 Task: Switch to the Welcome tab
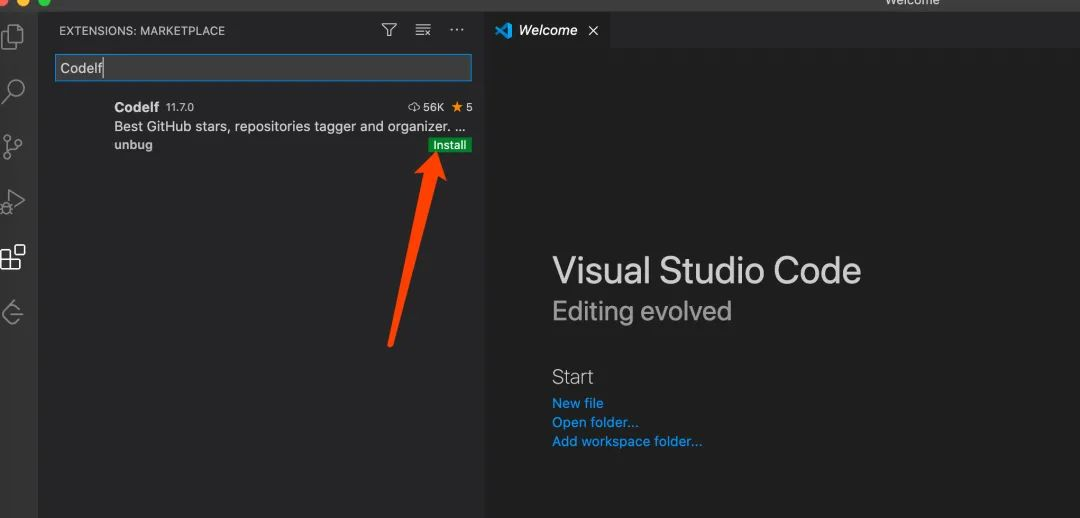click(548, 30)
